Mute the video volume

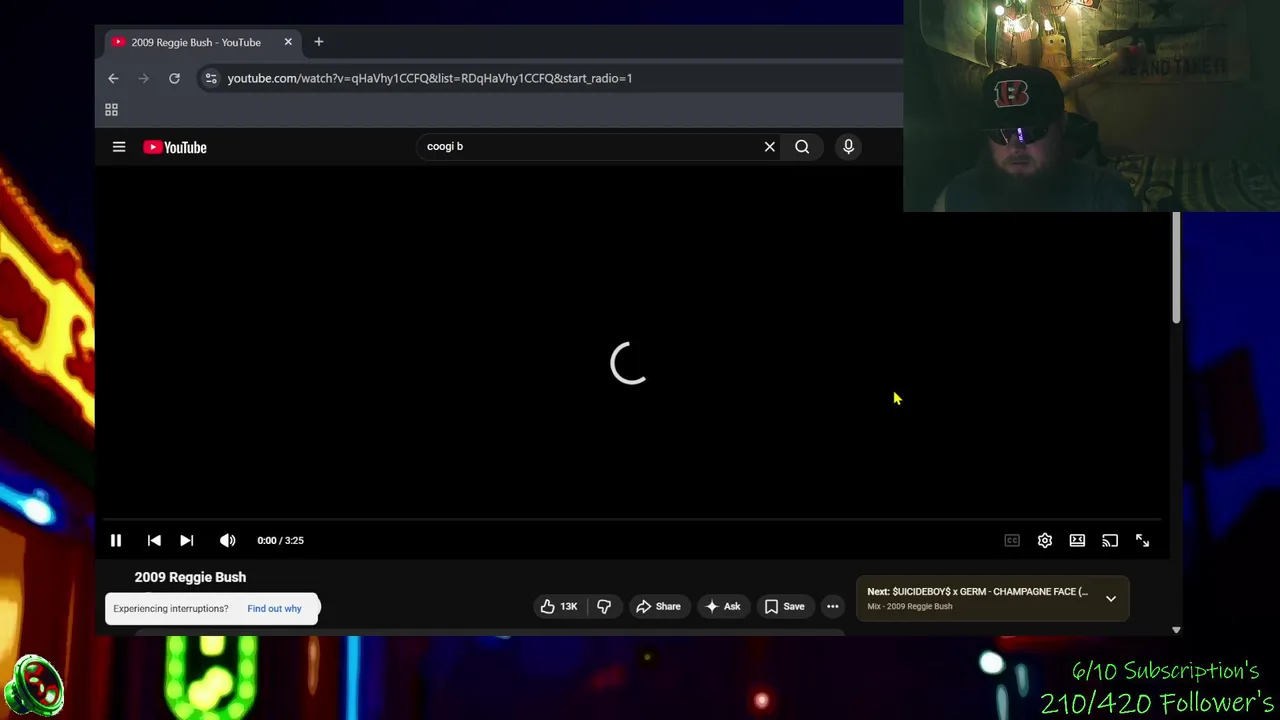(228, 540)
